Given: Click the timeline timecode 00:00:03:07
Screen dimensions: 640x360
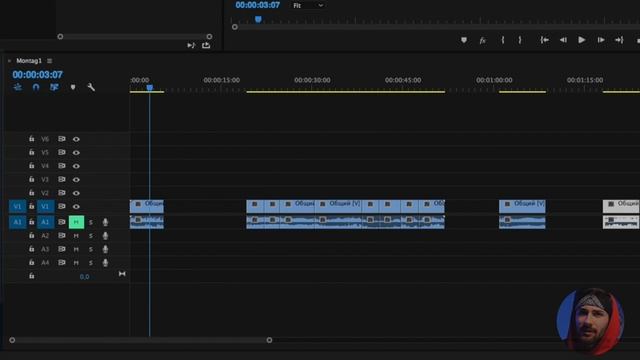Looking at the screenshot, I should (38, 75).
